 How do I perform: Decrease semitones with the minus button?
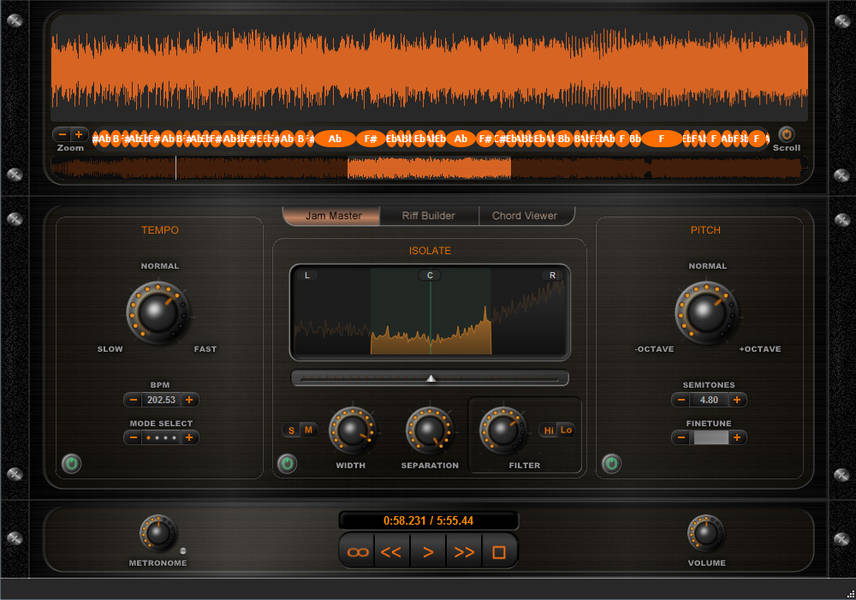point(681,400)
